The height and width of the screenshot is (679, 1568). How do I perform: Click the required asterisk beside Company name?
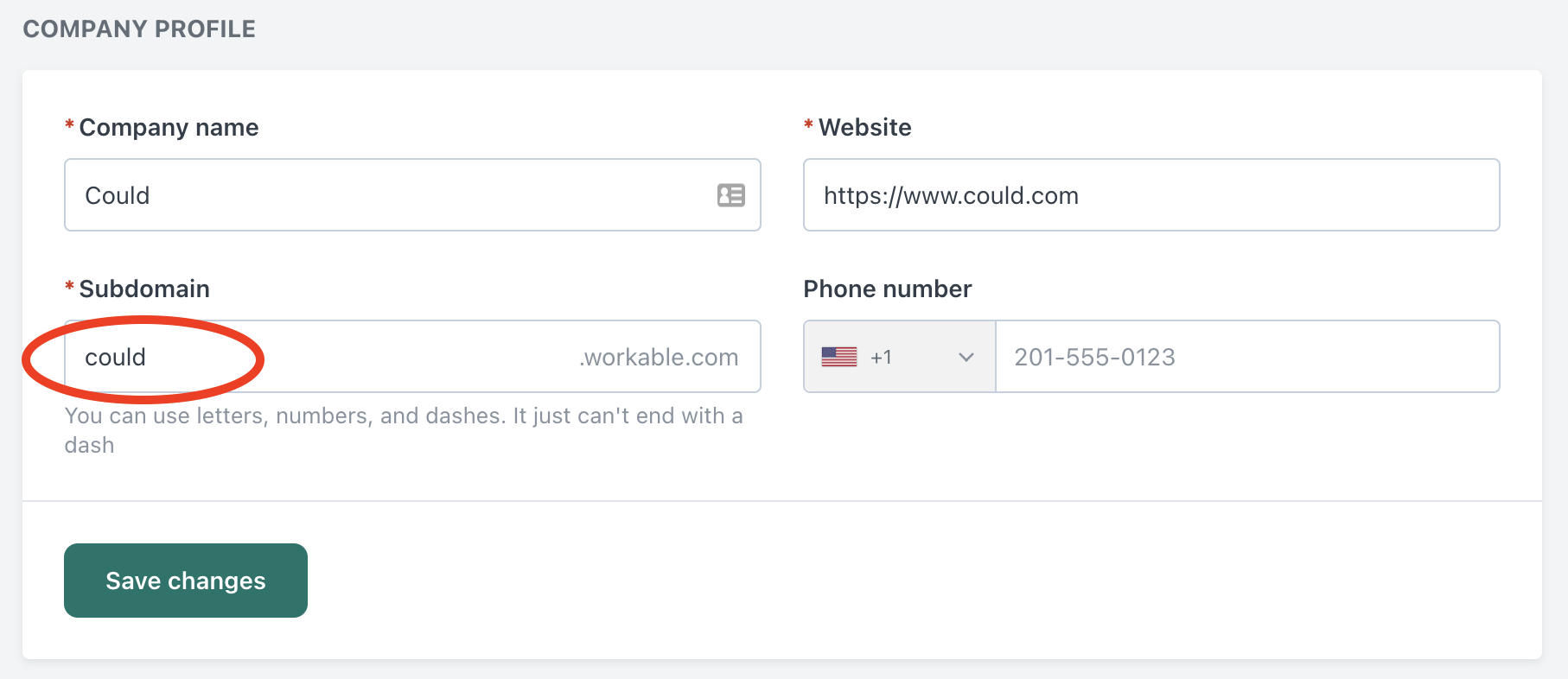point(69,126)
